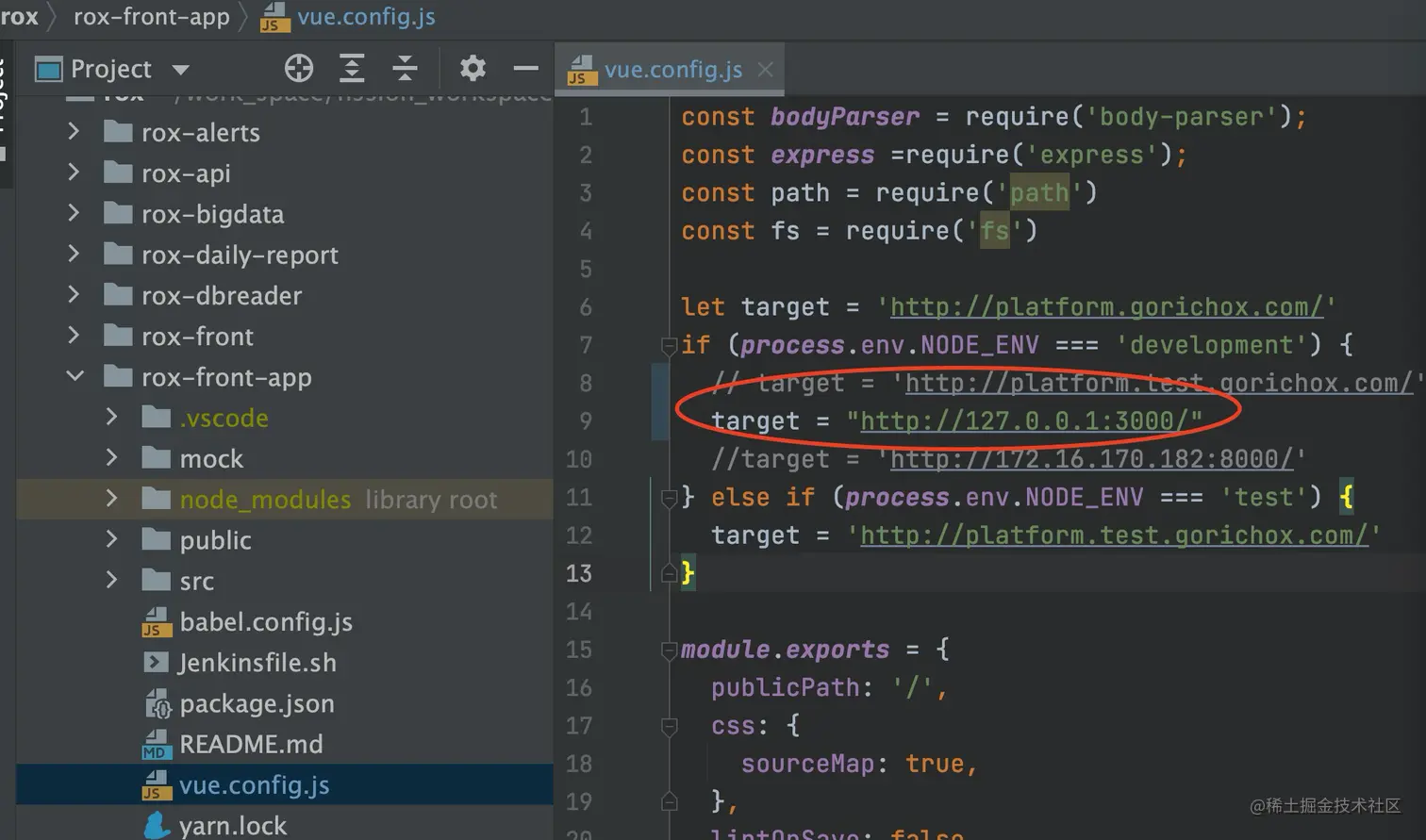Open Jenkinsfile.sh in the project tree

257,663
